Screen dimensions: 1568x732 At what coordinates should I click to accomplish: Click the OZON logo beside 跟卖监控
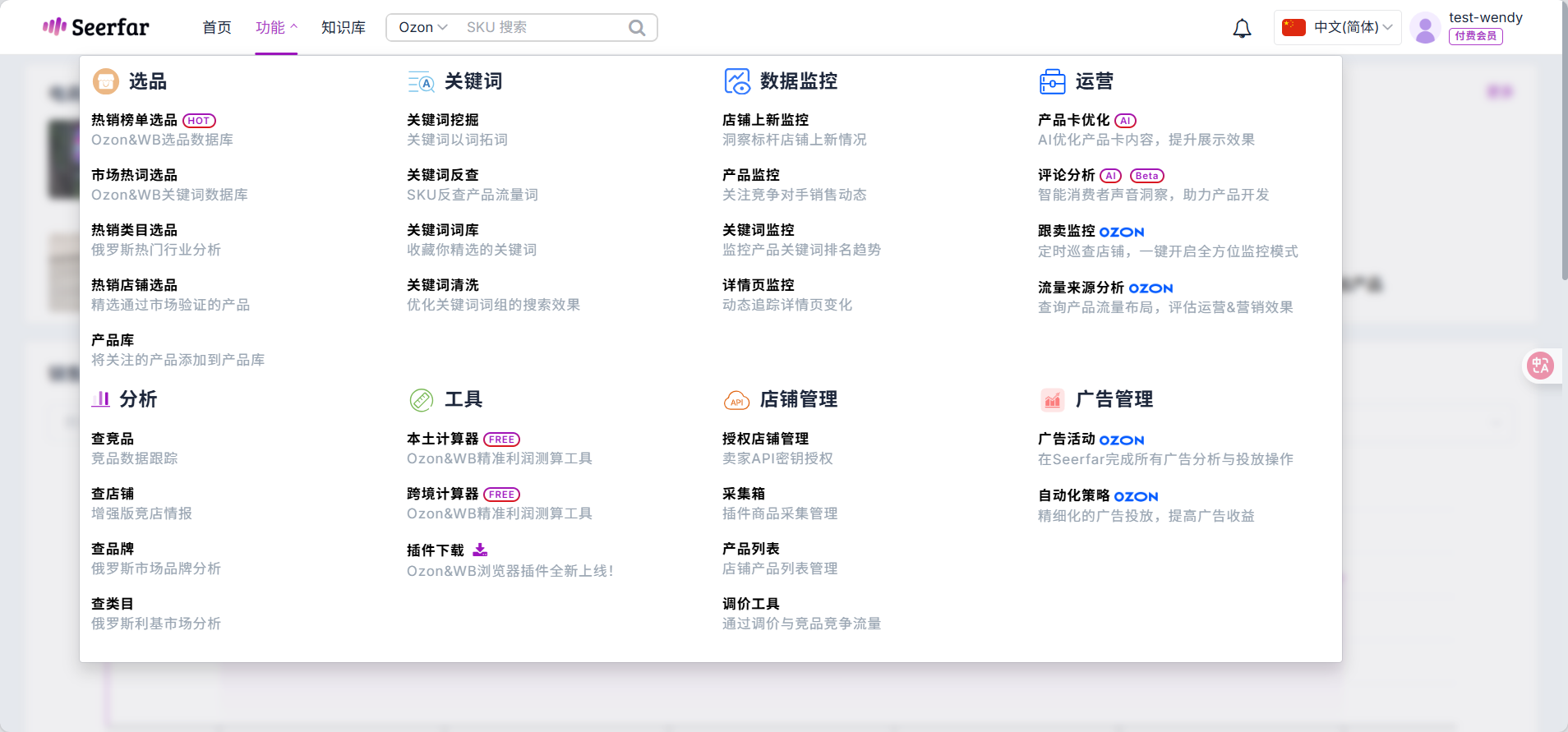click(1122, 232)
